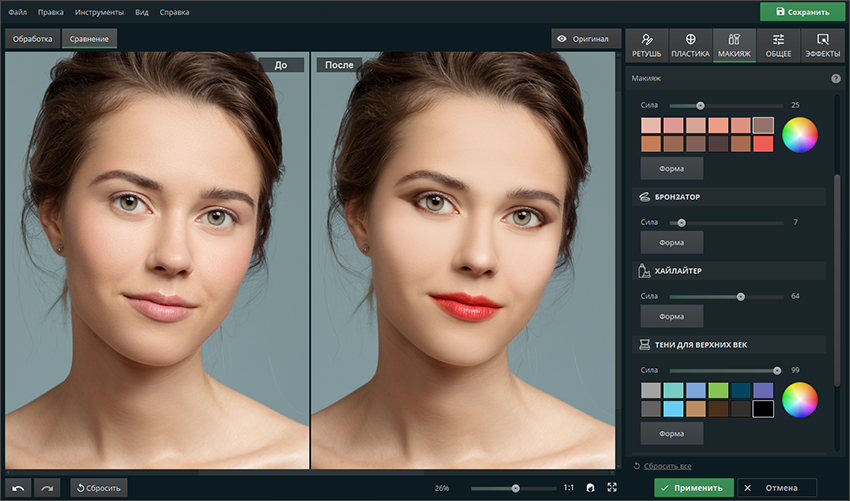Click the green Применить button
The width and height of the screenshot is (850, 501).
coord(693,488)
